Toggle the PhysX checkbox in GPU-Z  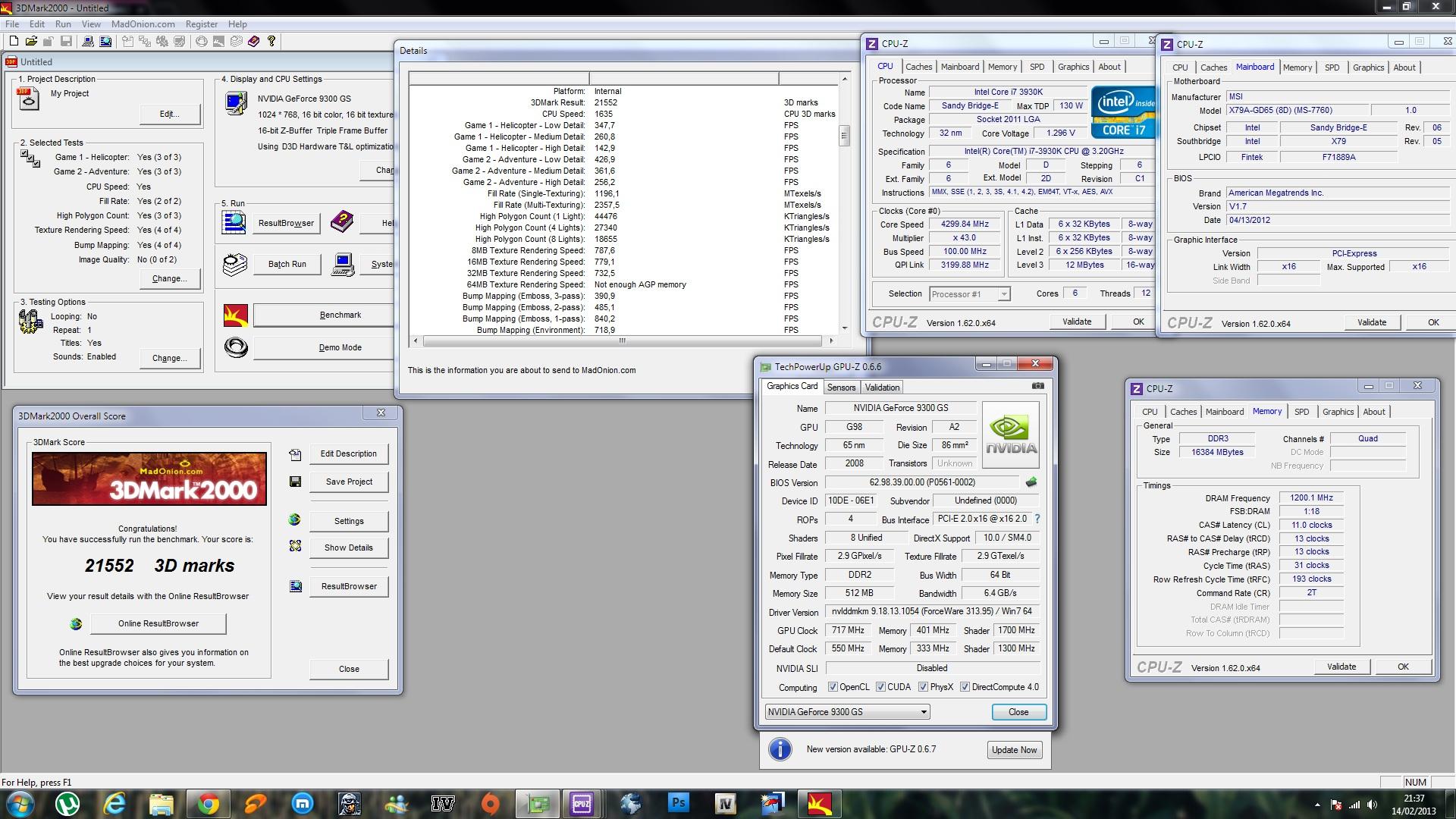coord(923,687)
